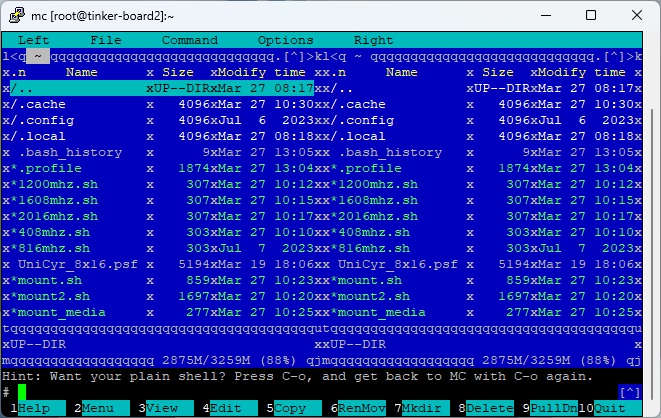Viewport: 661px width, 418px height.
Task: Open the Options menu
Action: tap(285, 41)
